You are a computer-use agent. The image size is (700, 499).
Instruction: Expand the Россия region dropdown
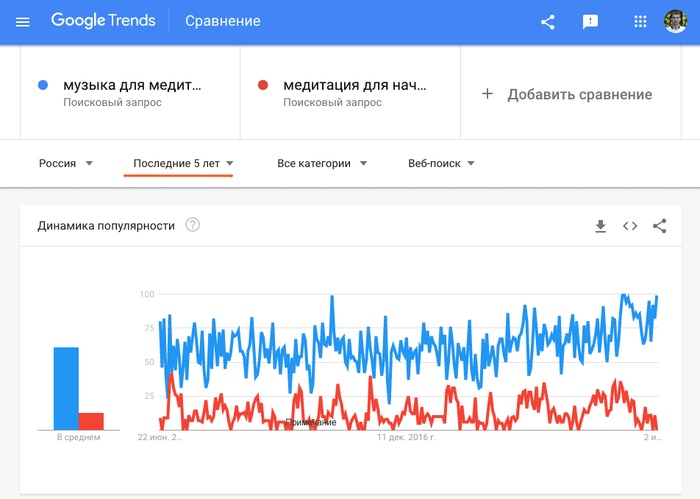[x=66, y=163]
